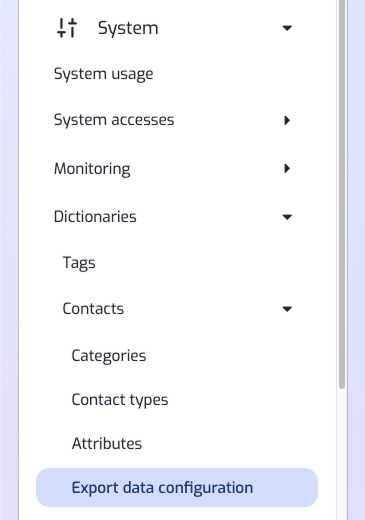Open contact Categories
The width and height of the screenshot is (365, 520).
point(109,356)
